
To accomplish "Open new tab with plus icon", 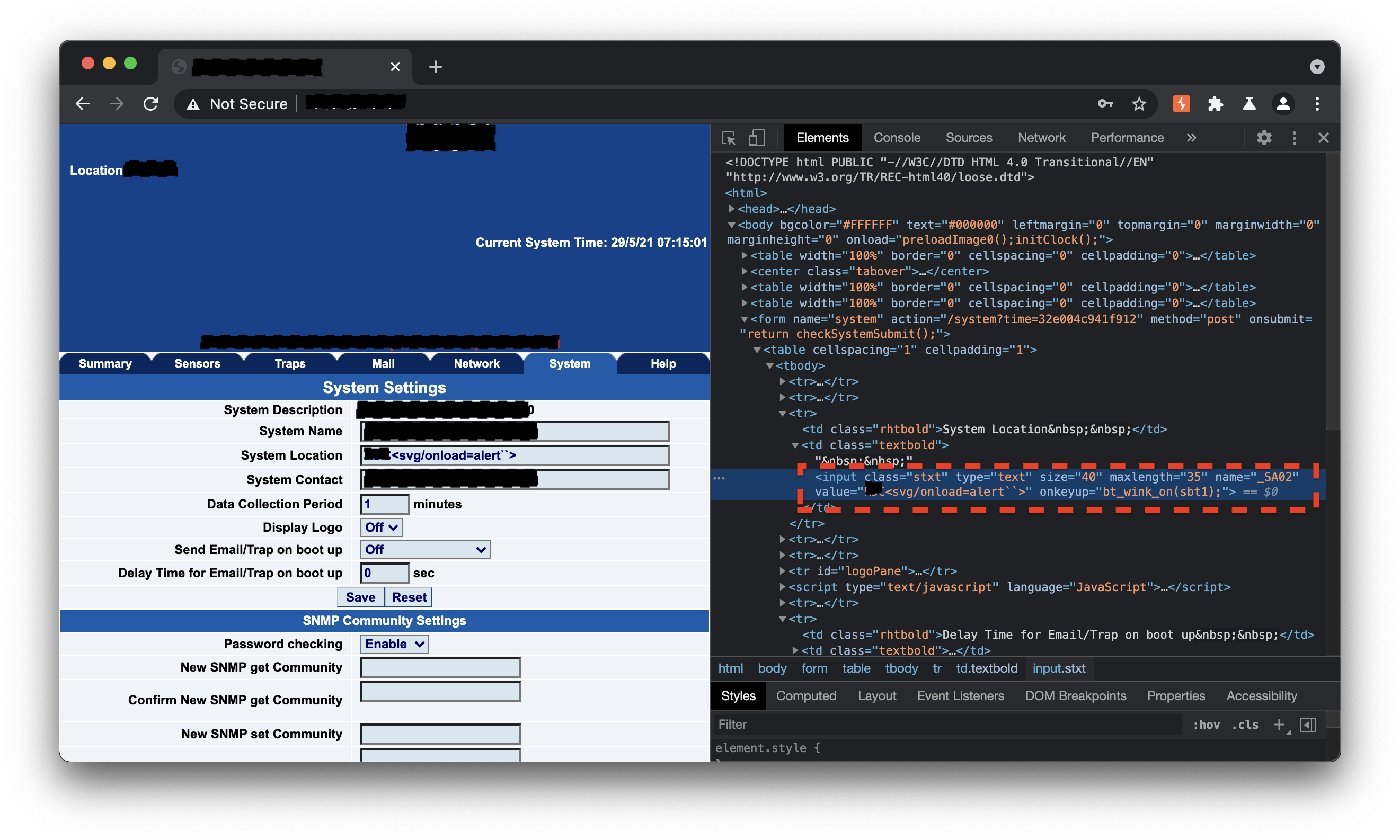I will pyautogui.click(x=435, y=67).
